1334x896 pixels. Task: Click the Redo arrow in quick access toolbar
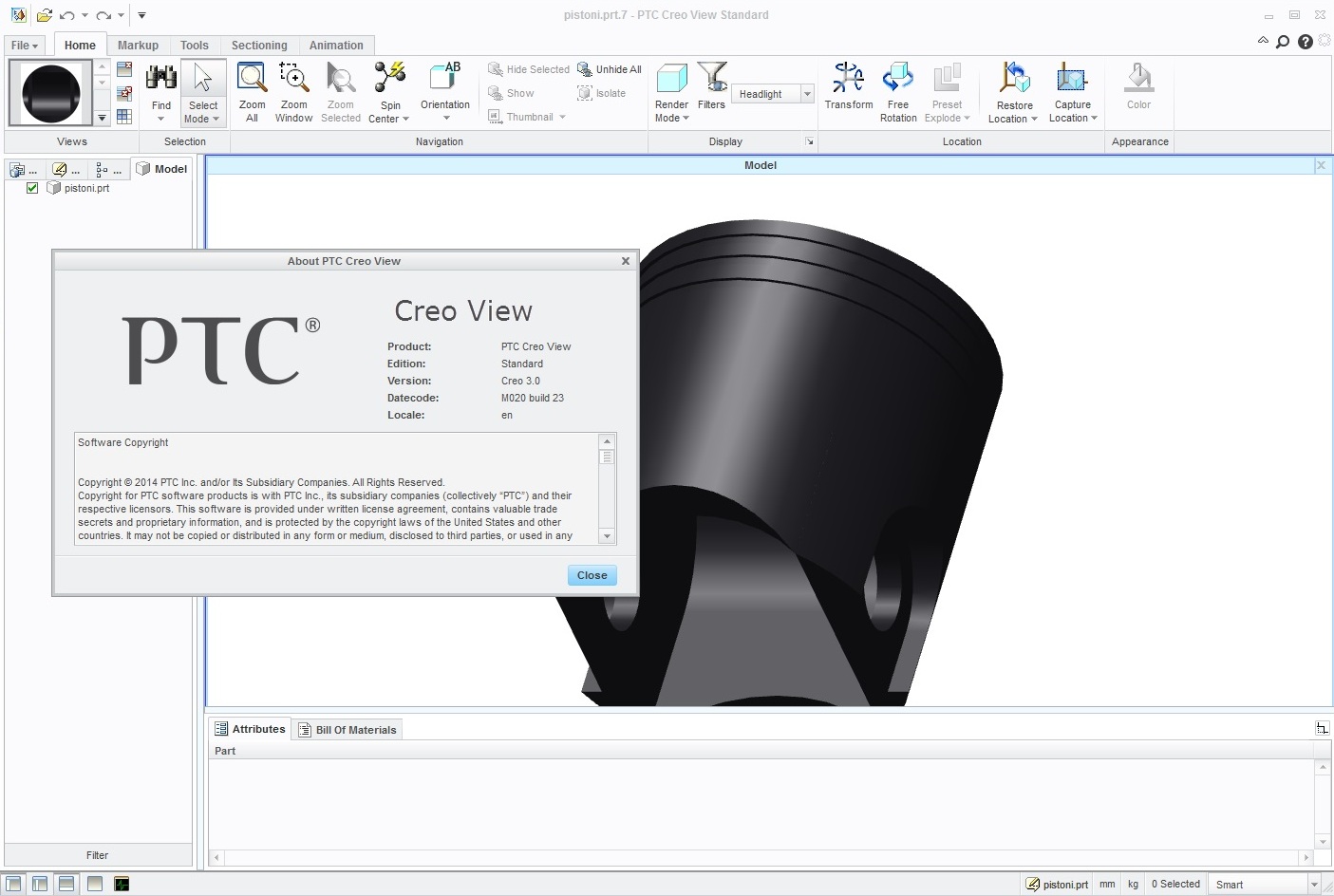[x=103, y=15]
